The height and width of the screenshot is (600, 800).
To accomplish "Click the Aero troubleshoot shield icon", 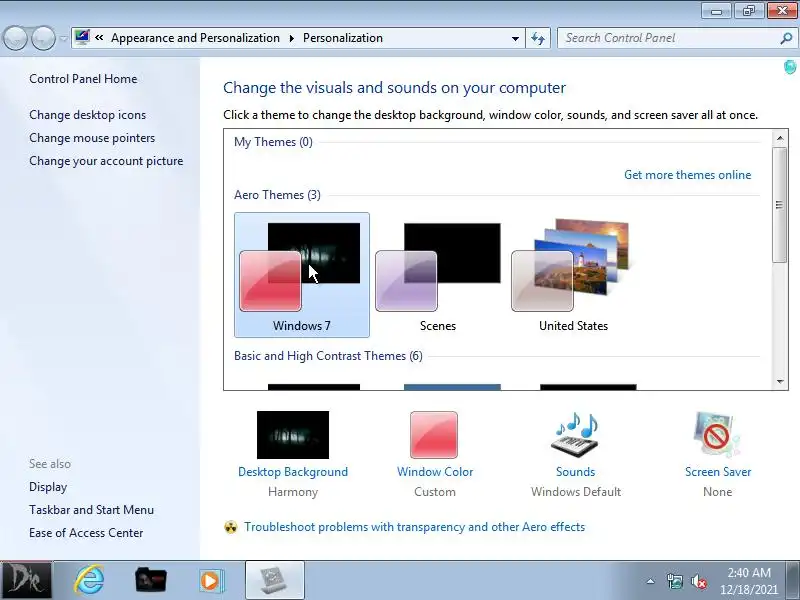I will click(231, 527).
